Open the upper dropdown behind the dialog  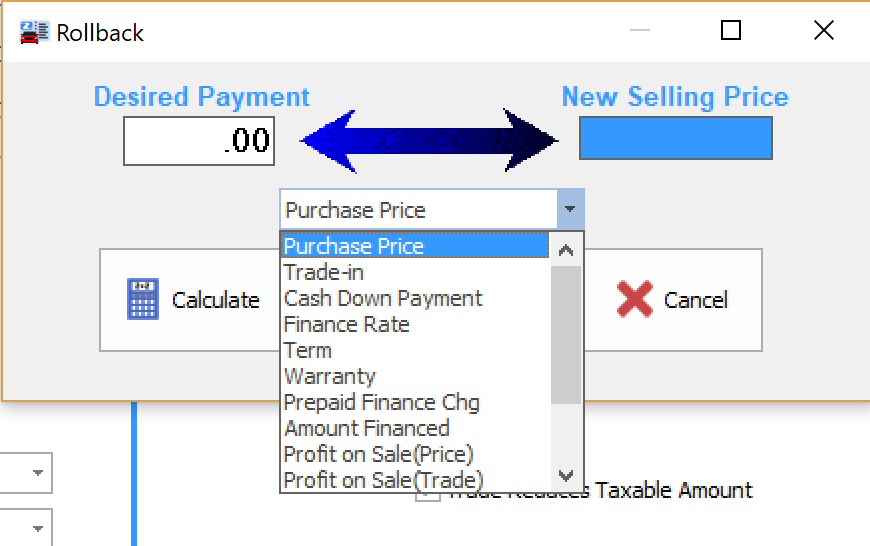tap(38, 472)
